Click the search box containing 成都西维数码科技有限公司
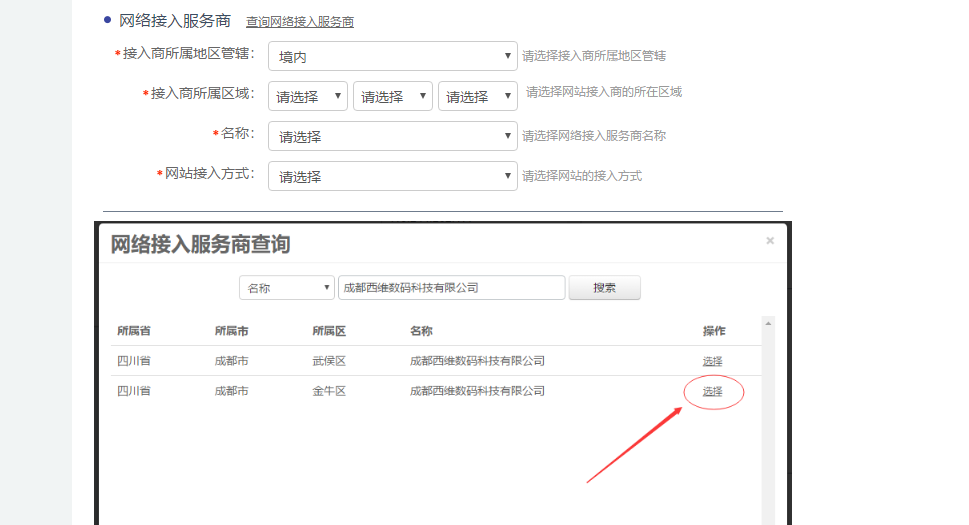Image resolution: width=969 pixels, height=525 pixels. (x=451, y=288)
